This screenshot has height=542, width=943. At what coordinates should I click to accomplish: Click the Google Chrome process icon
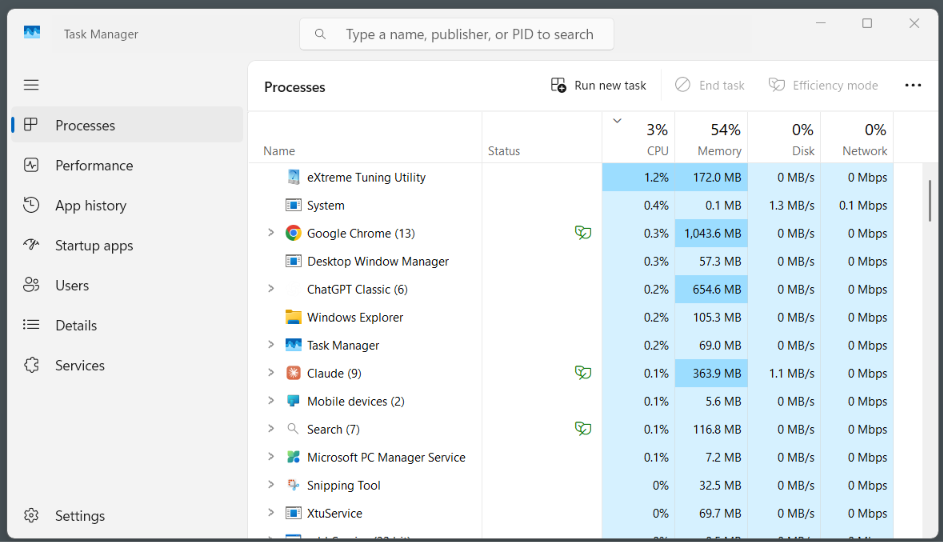(293, 233)
